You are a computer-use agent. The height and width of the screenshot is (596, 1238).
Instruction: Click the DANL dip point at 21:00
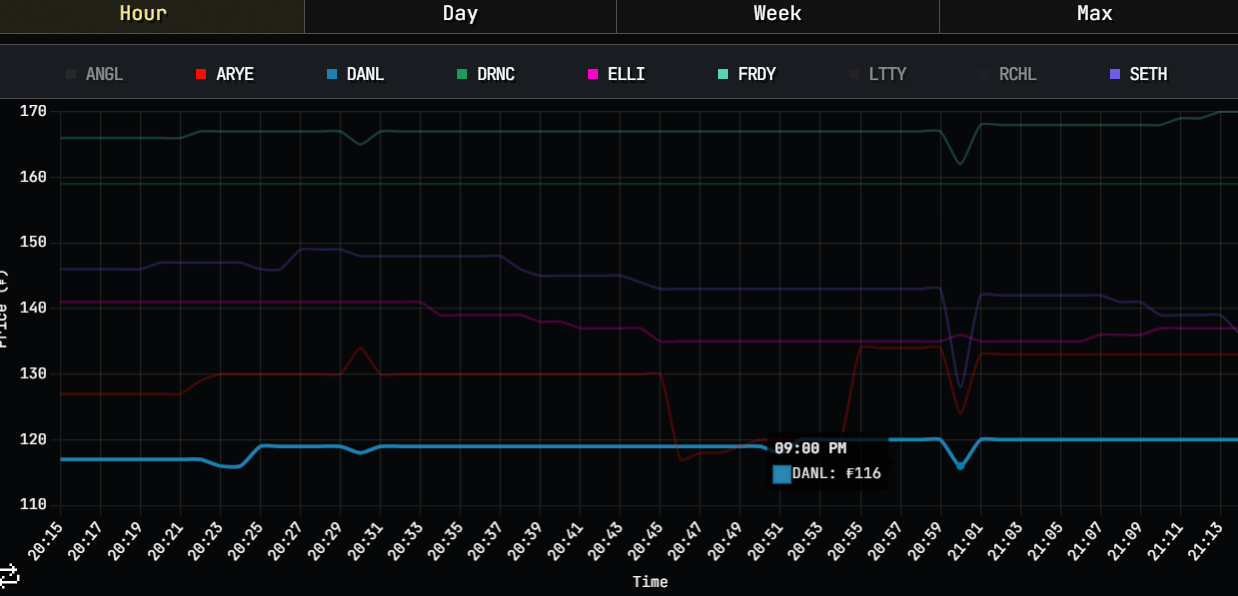point(960,466)
